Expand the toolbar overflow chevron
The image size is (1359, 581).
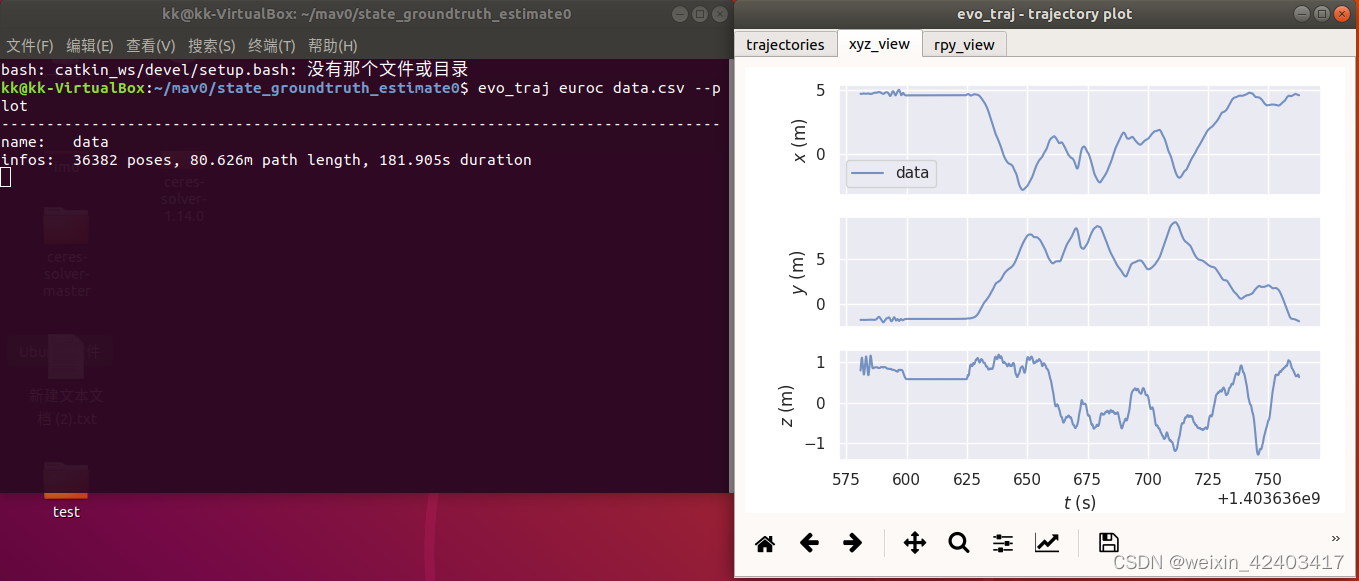pos(1336,537)
